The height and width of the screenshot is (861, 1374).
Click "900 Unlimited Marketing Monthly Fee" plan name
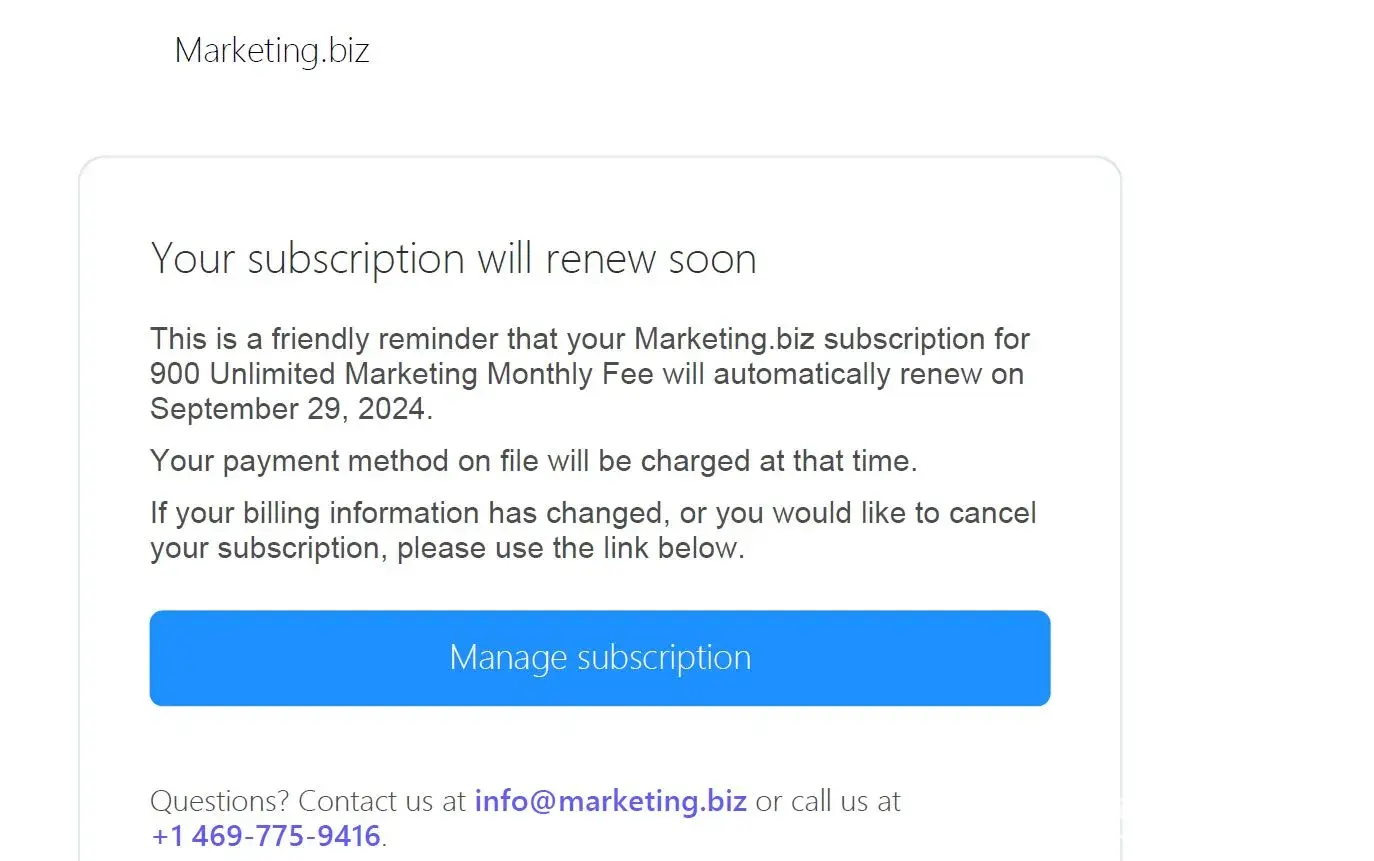(401, 374)
